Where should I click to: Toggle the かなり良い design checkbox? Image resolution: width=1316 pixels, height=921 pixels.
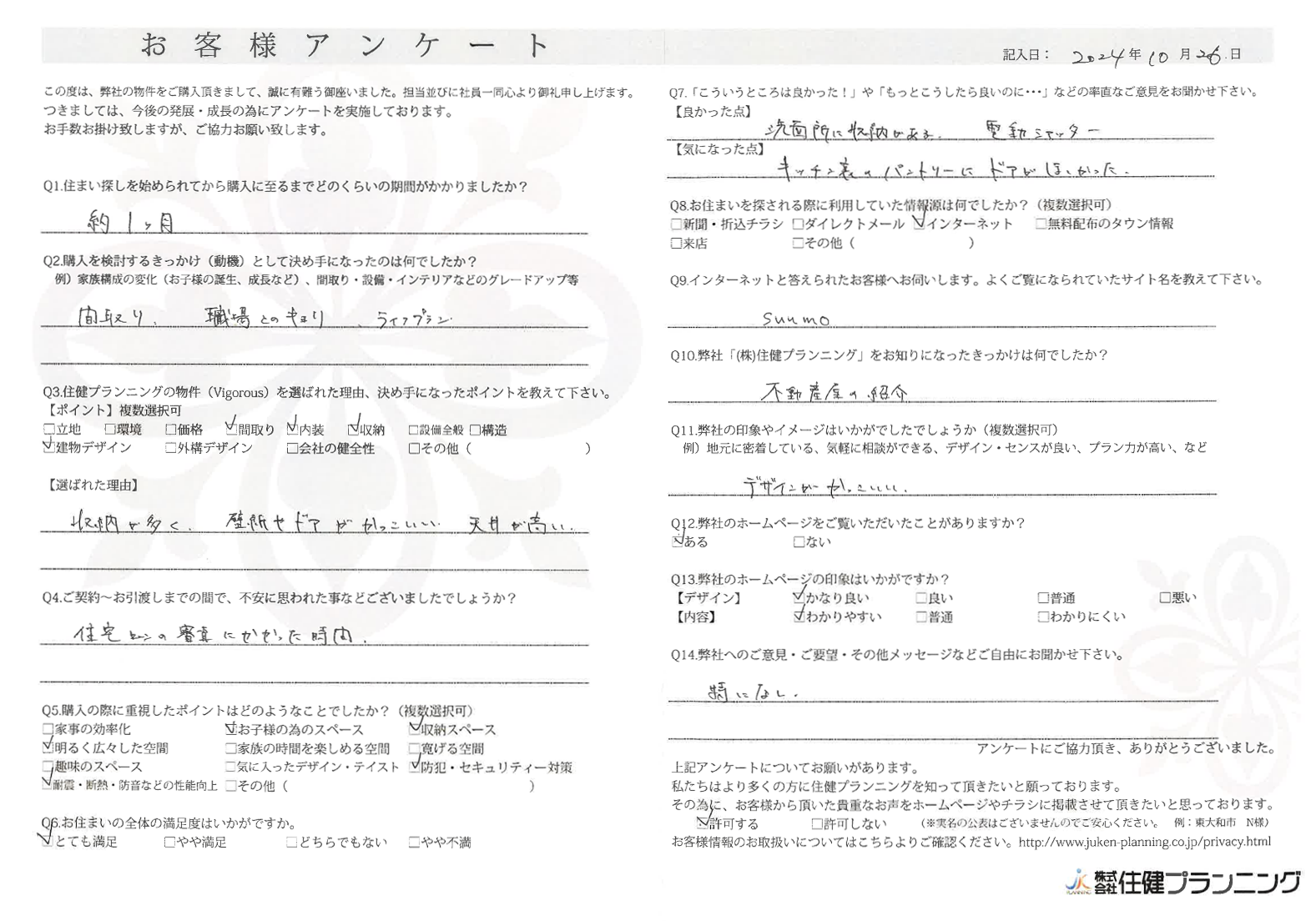pos(799,598)
